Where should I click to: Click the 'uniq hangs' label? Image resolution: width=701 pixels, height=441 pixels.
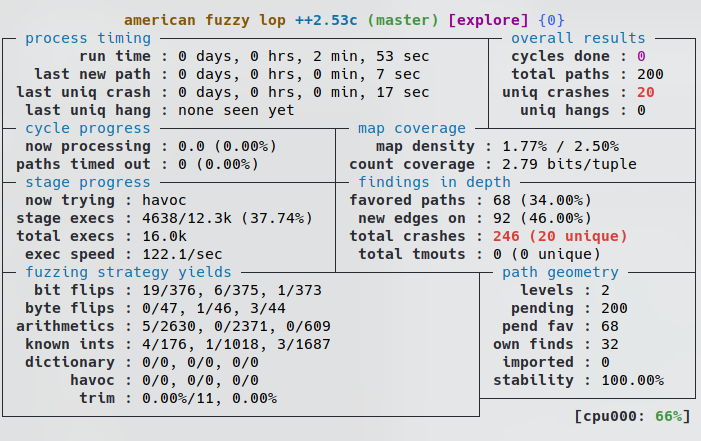click(565, 110)
